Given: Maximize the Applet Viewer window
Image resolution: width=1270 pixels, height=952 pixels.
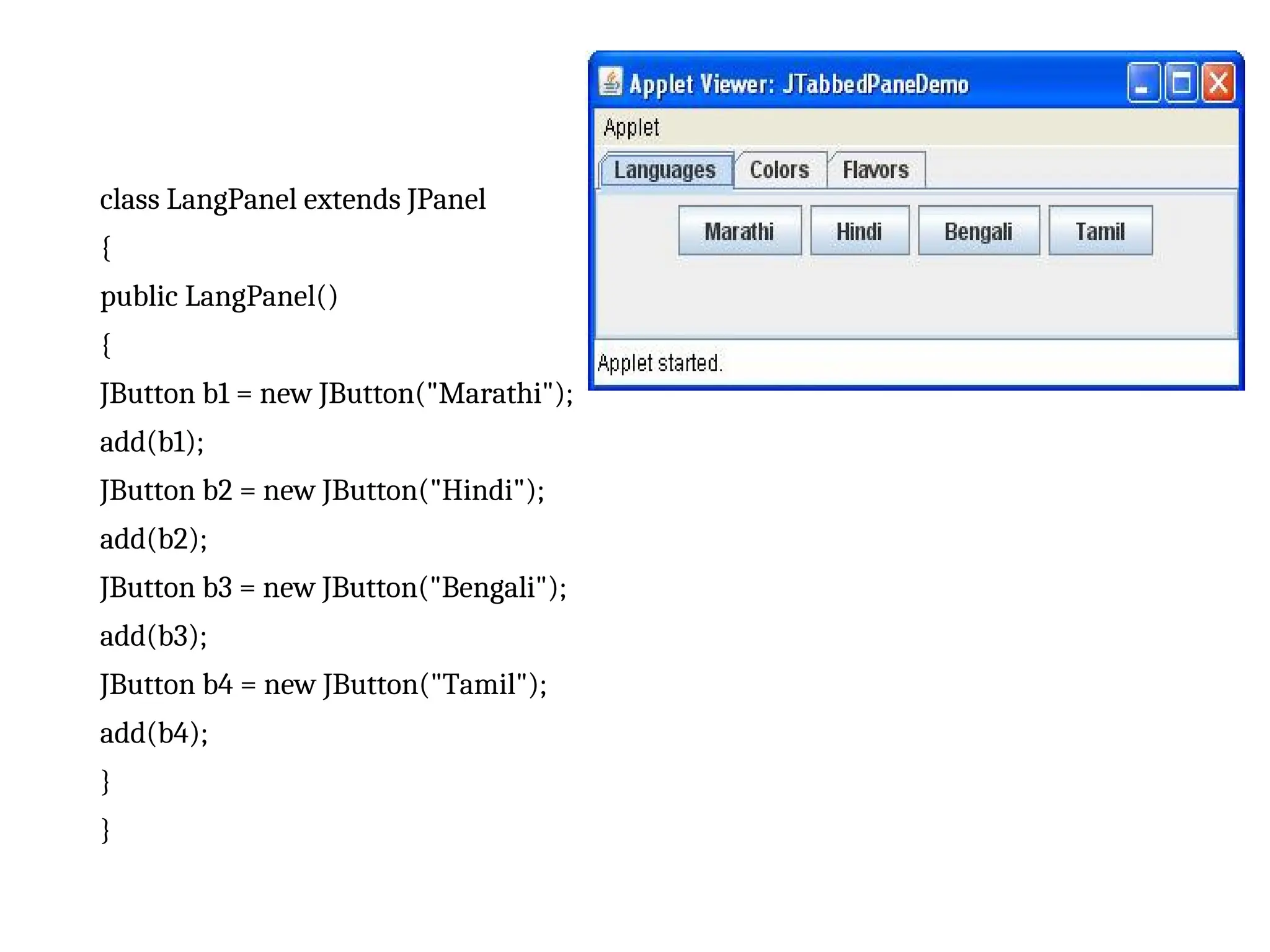Looking at the screenshot, I should [x=1181, y=82].
